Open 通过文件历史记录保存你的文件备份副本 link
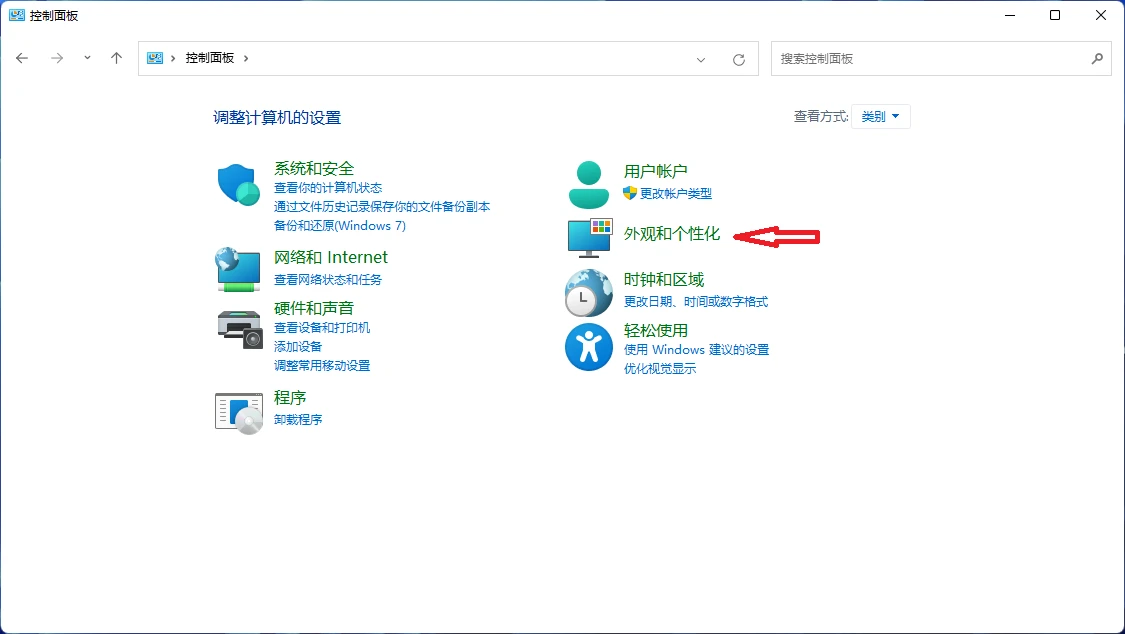 (x=382, y=207)
